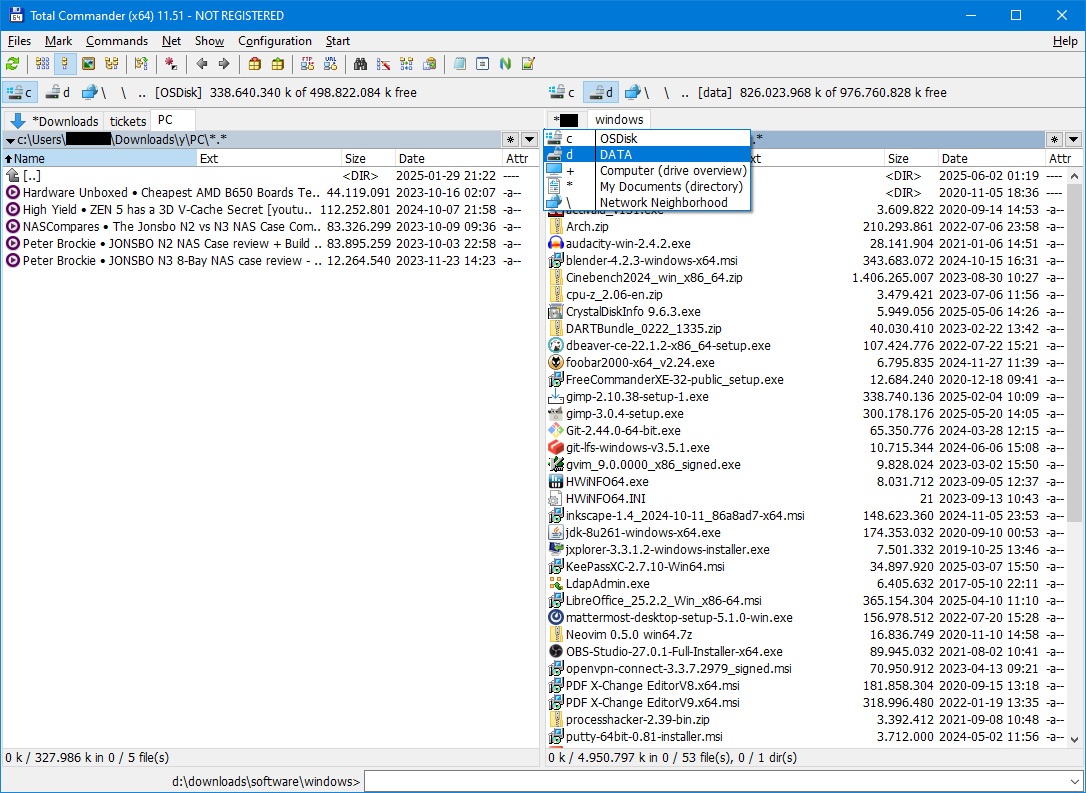Go forward with the right arrow icon
This screenshot has width=1086, height=793.
pyautogui.click(x=224, y=64)
